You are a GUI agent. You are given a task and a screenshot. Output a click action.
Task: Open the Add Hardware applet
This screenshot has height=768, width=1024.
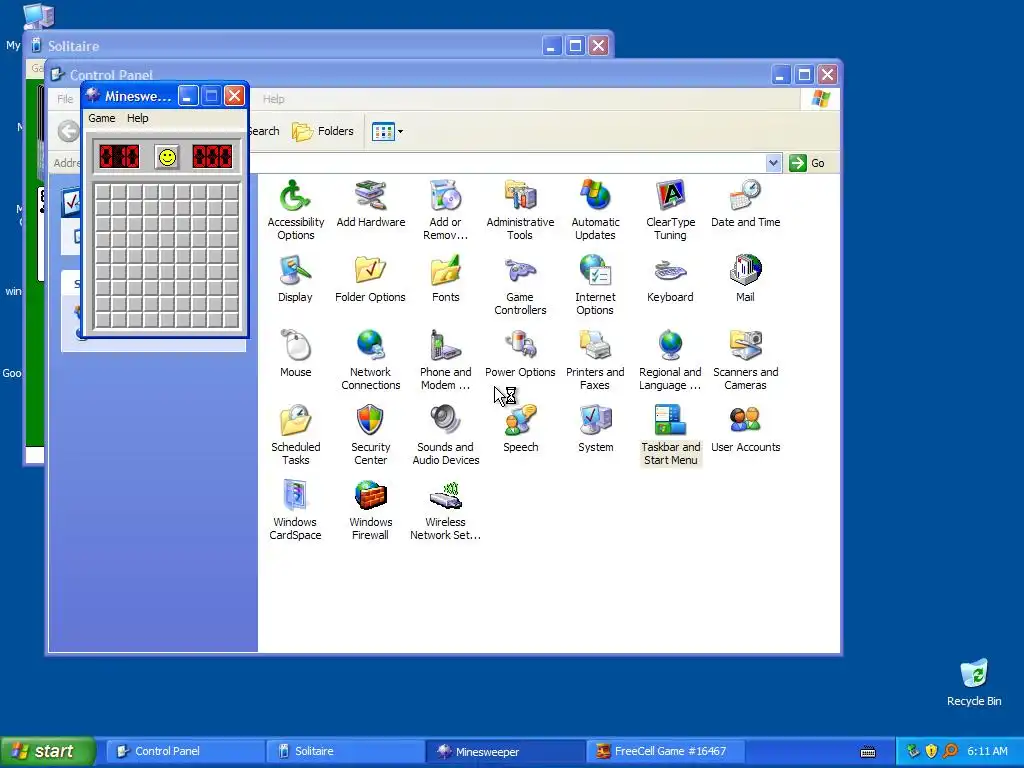tap(370, 196)
